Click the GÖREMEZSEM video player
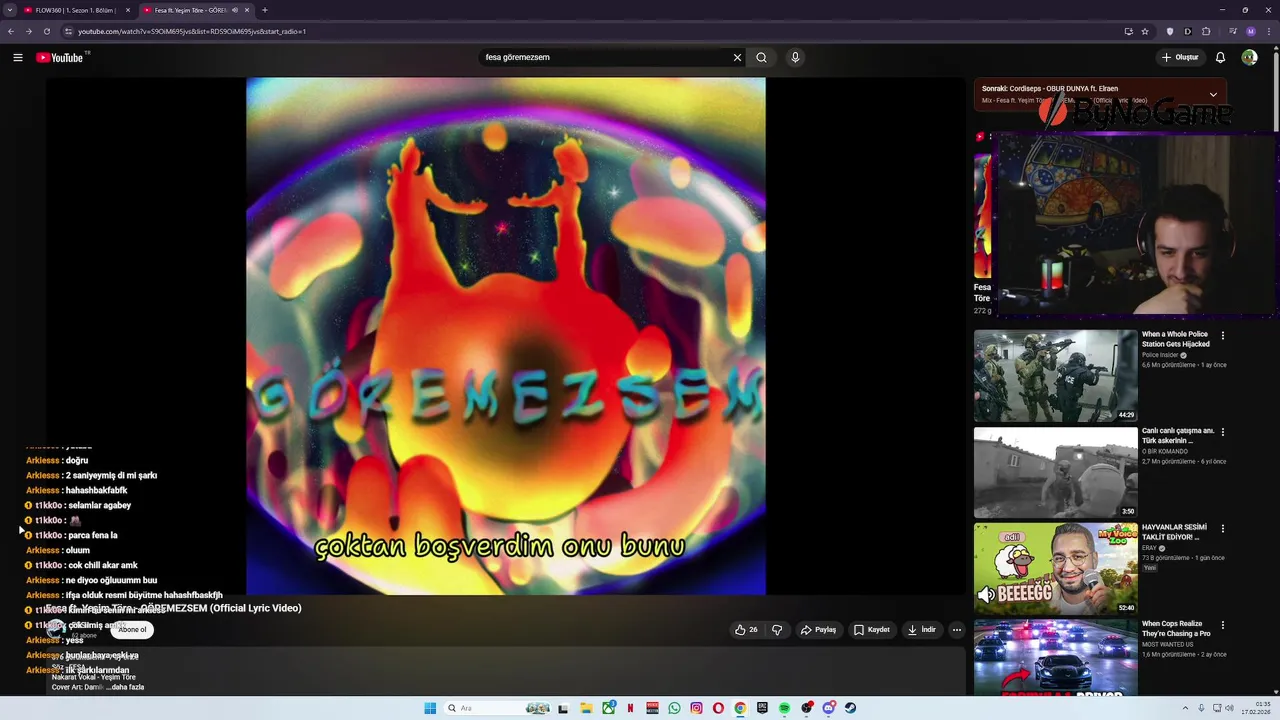The width and height of the screenshot is (1280, 720). click(x=506, y=336)
